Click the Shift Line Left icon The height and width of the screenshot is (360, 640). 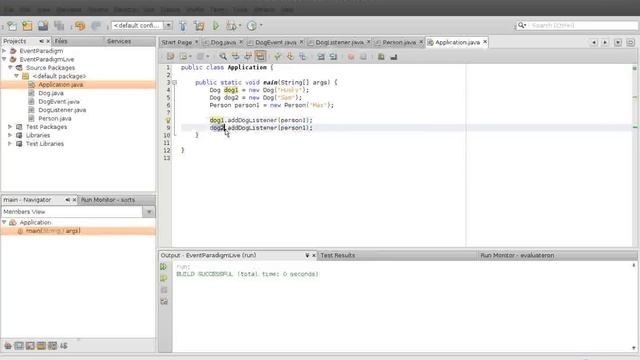point(321,57)
